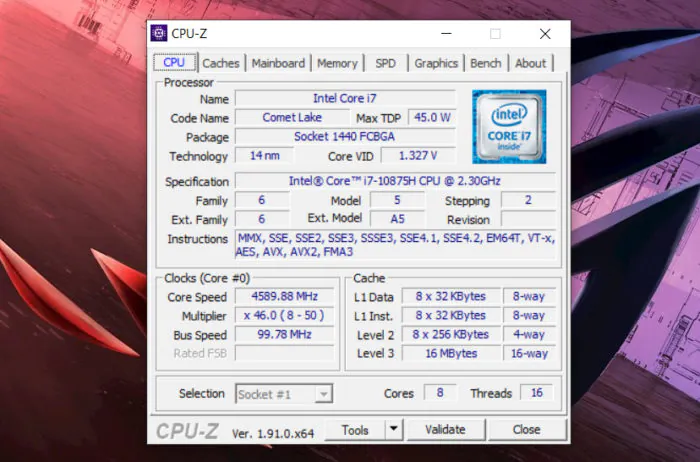
Task: Open the Mainboard tab
Action: point(278,63)
